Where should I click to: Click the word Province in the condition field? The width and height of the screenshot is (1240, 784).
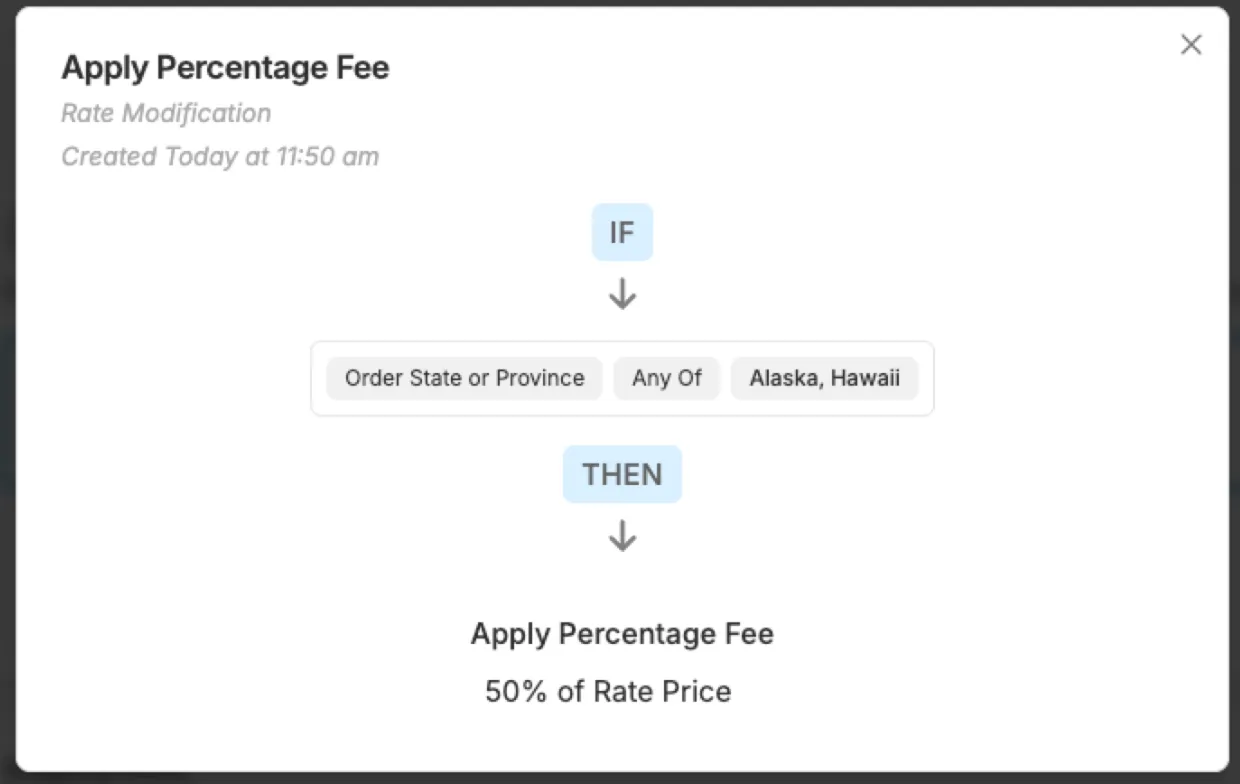click(540, 378)
